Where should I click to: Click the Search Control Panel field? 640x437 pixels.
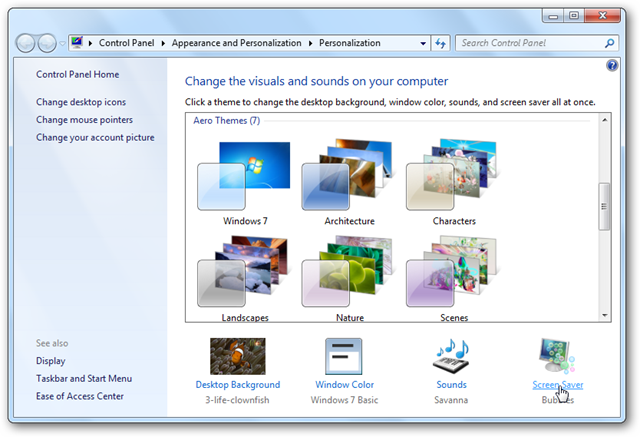[536, 43]
